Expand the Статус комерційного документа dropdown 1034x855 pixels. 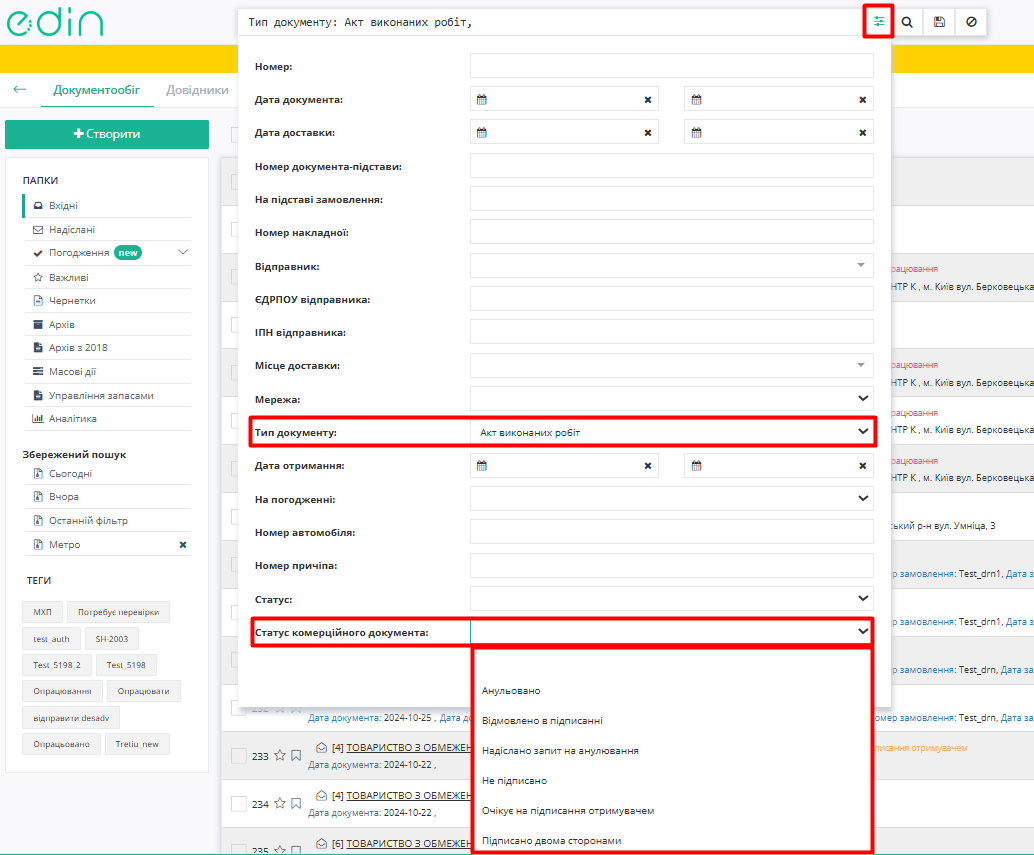click(x=862, y=631)
